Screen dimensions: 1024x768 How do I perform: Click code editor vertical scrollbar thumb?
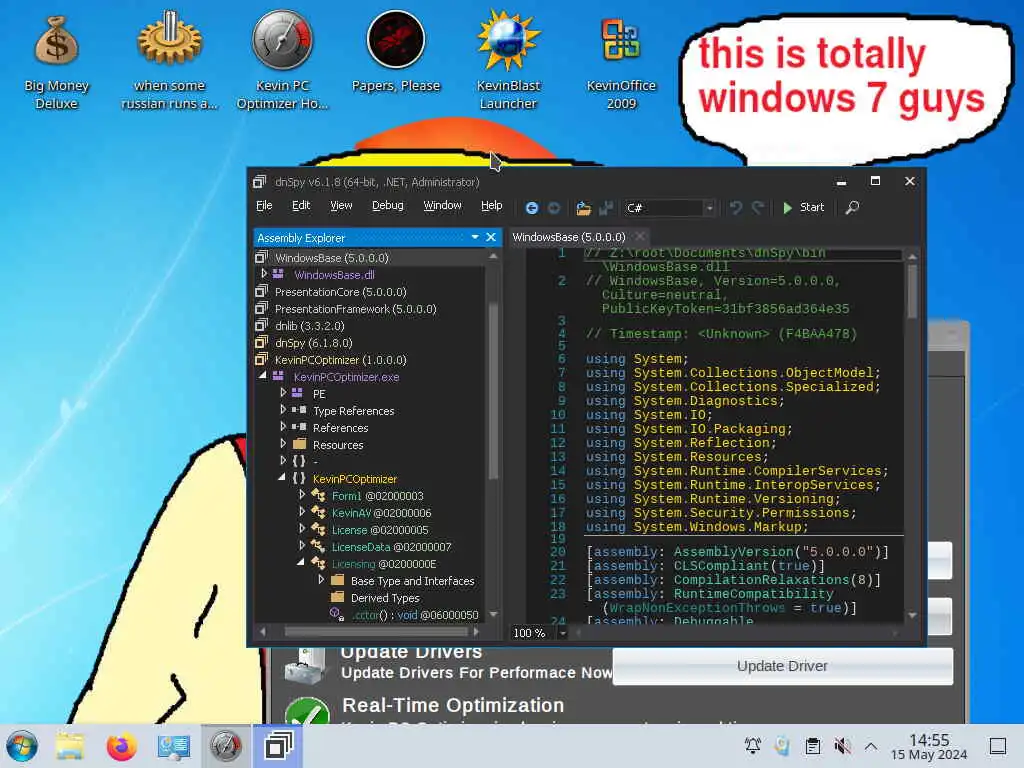coord(912,291)
